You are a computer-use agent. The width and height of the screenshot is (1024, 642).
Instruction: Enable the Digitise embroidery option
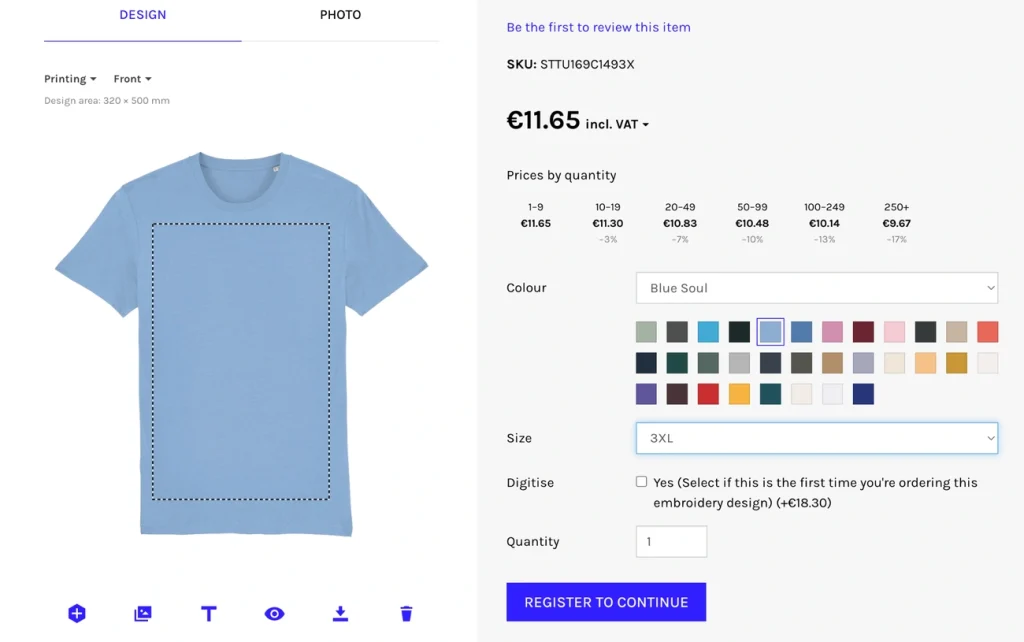point(641,481)
